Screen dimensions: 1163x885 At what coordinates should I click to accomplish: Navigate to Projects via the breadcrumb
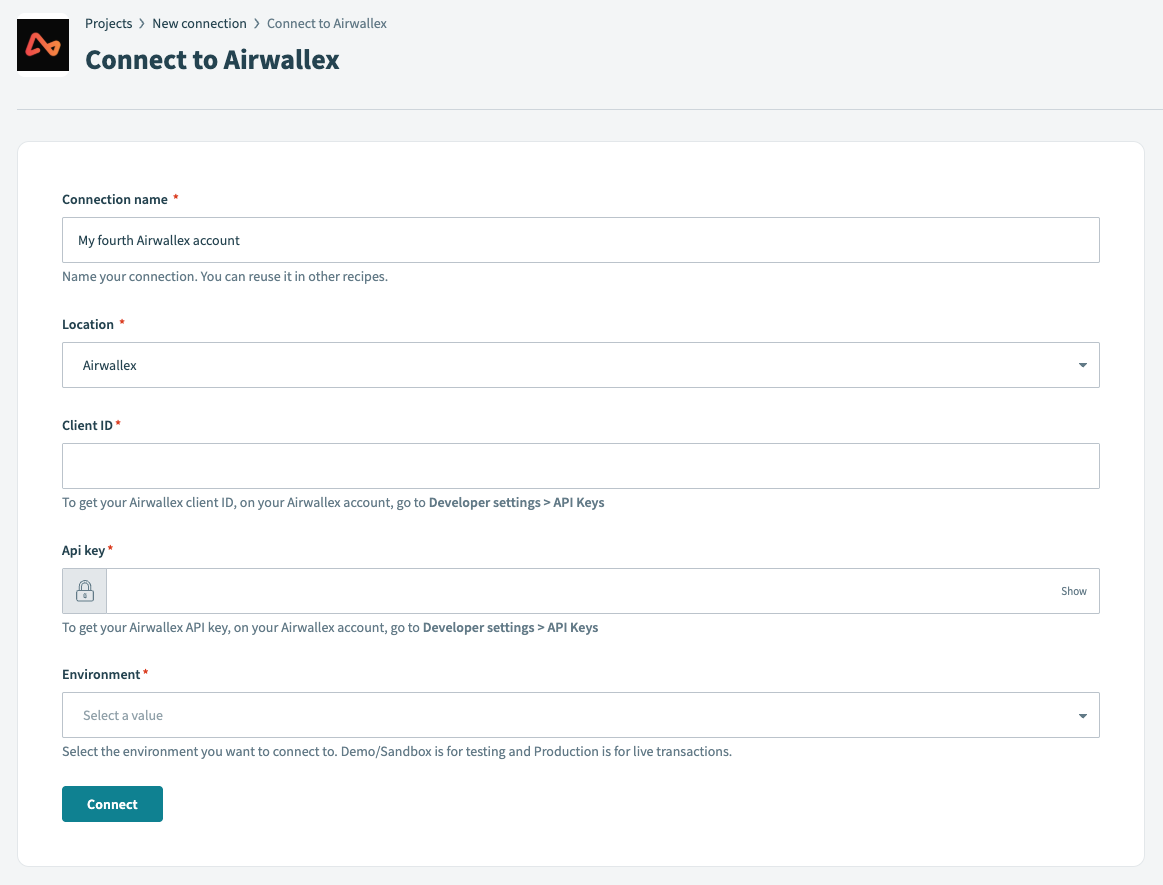[x=109, y=23]
